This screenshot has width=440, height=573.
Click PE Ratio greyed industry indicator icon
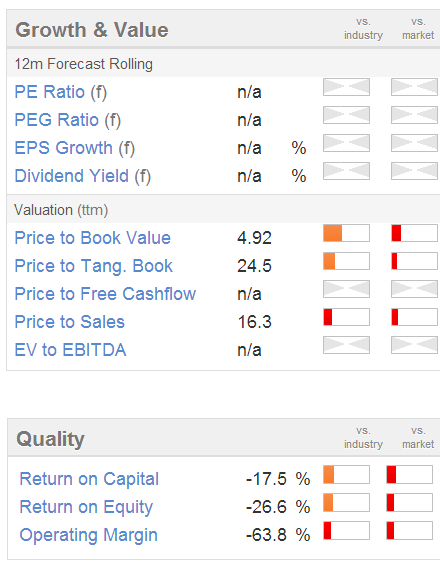(346, 87)
